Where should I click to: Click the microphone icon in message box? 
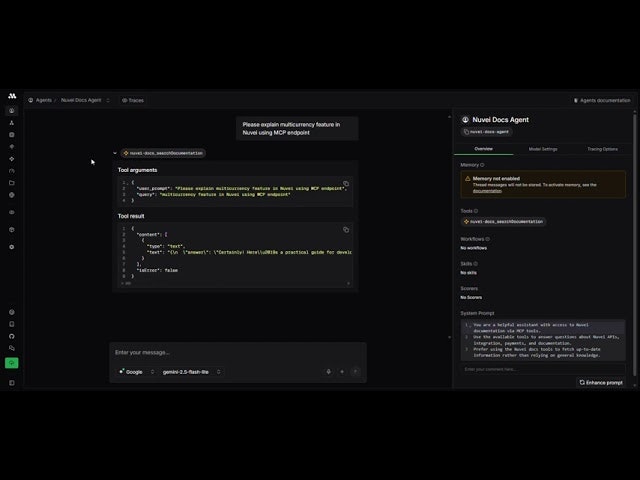click(329, 371)
